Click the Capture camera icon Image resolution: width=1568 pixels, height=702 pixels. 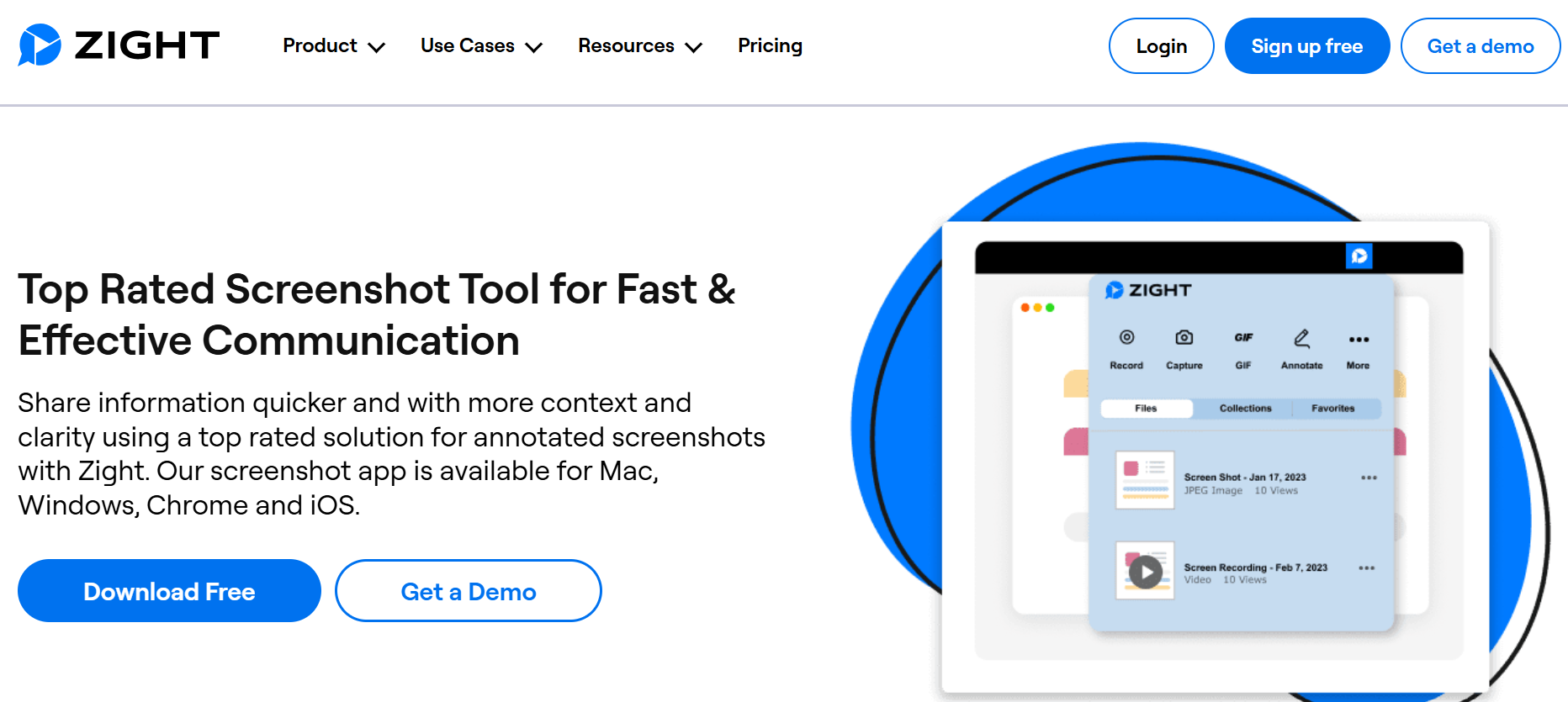[x=1184, y=338]
